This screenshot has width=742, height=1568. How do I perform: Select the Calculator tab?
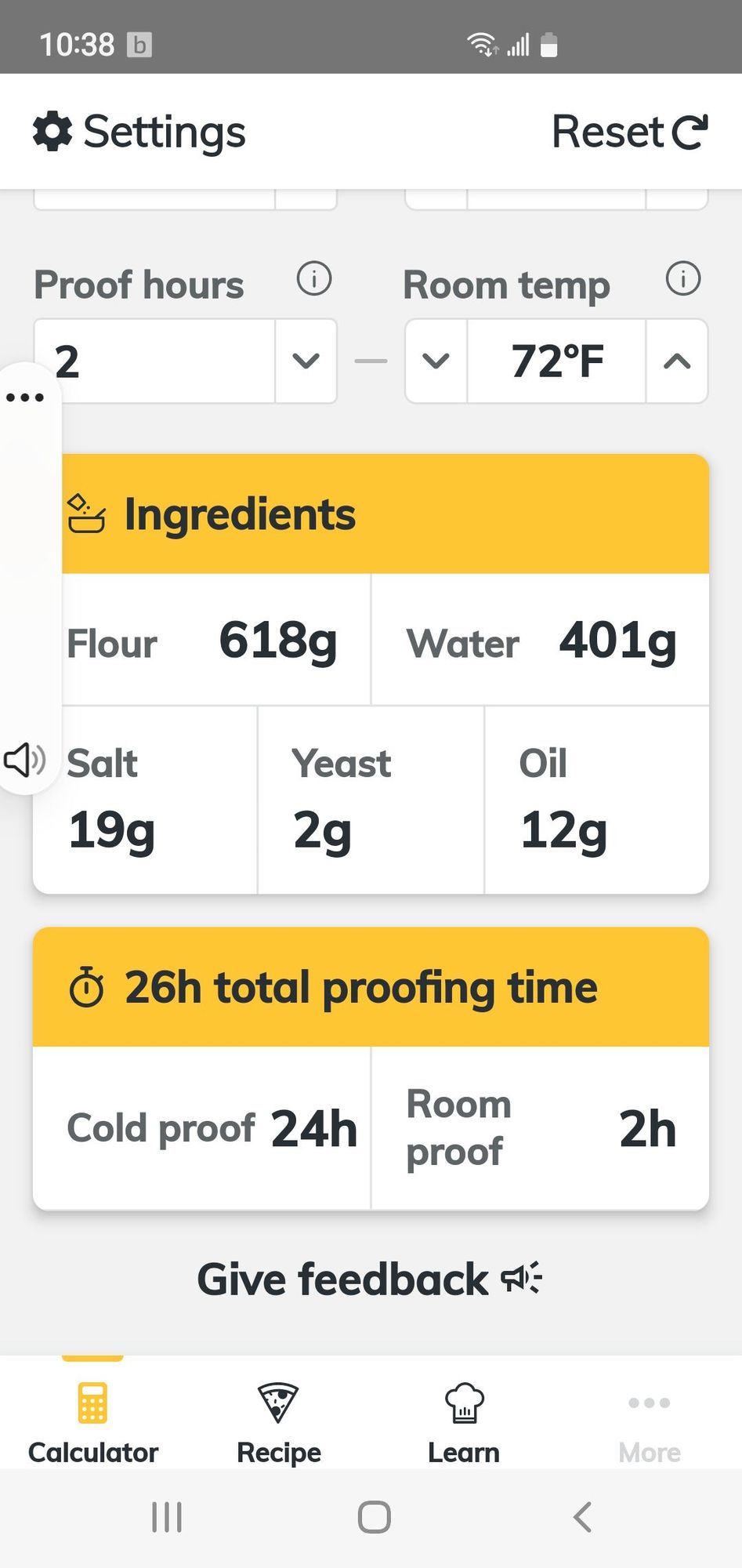[93, 1423]
